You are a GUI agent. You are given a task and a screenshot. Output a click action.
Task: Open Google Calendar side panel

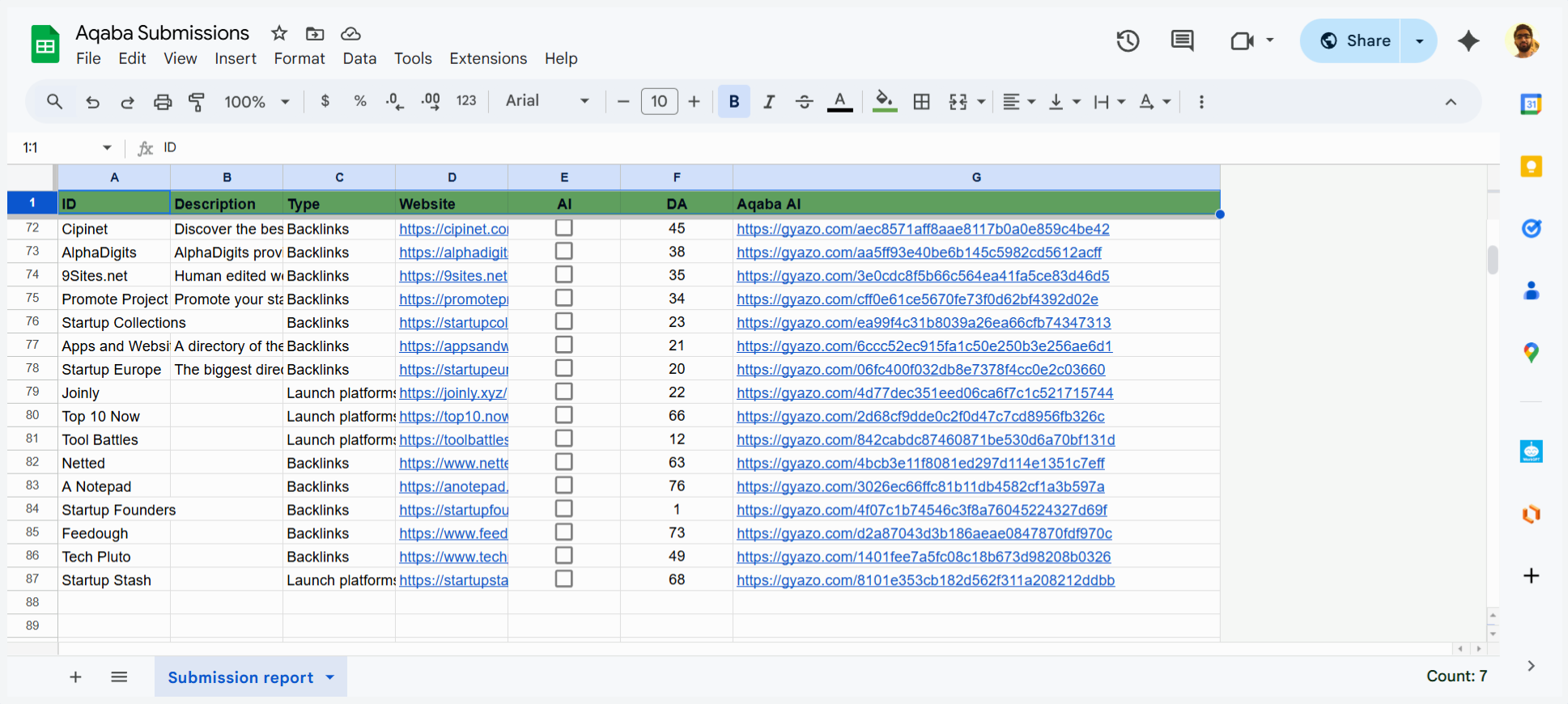coord(1531,104)
